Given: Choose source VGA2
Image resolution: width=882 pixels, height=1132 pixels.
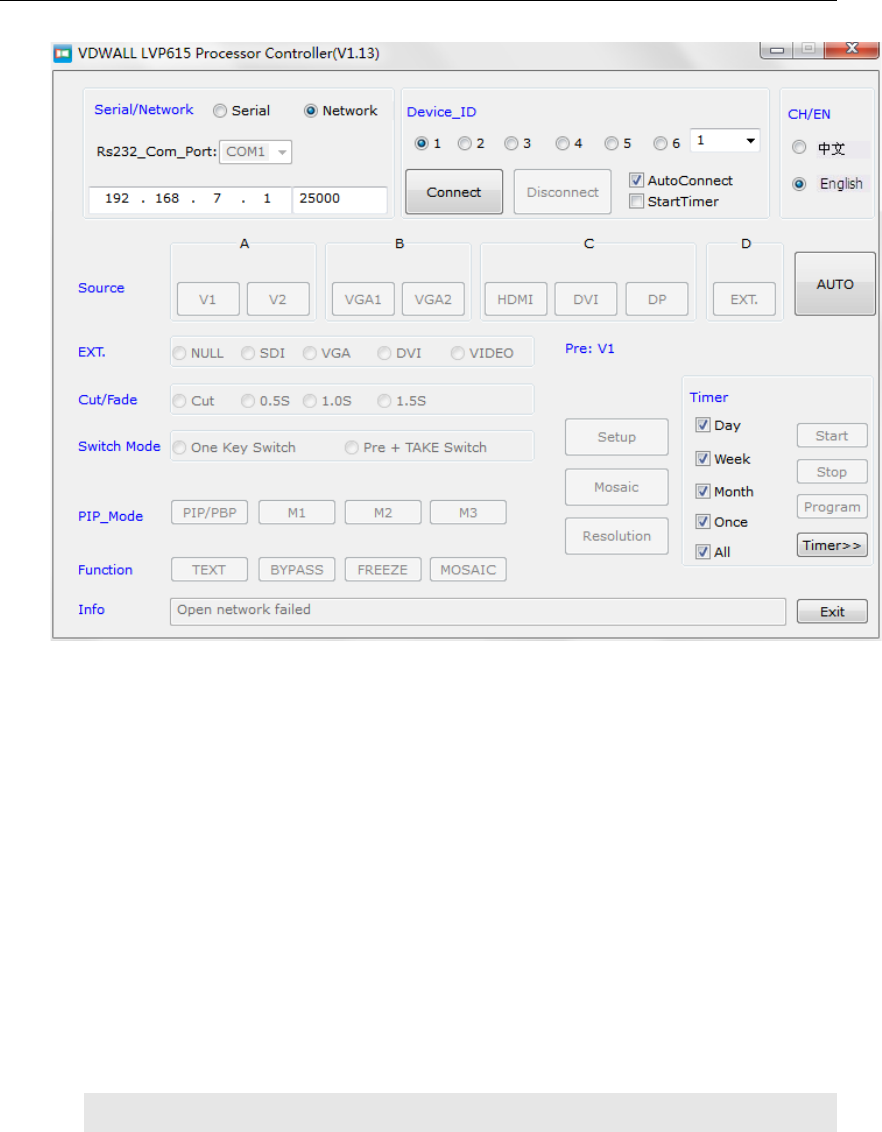Looking at the screenshot, I should (x=433, y=300).
